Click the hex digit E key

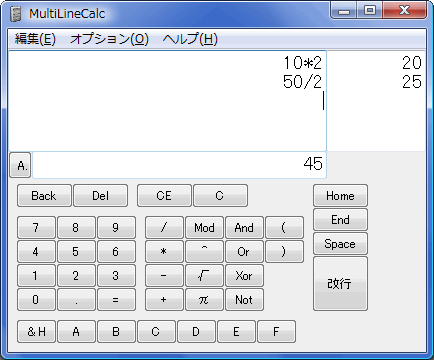(236, 332)
